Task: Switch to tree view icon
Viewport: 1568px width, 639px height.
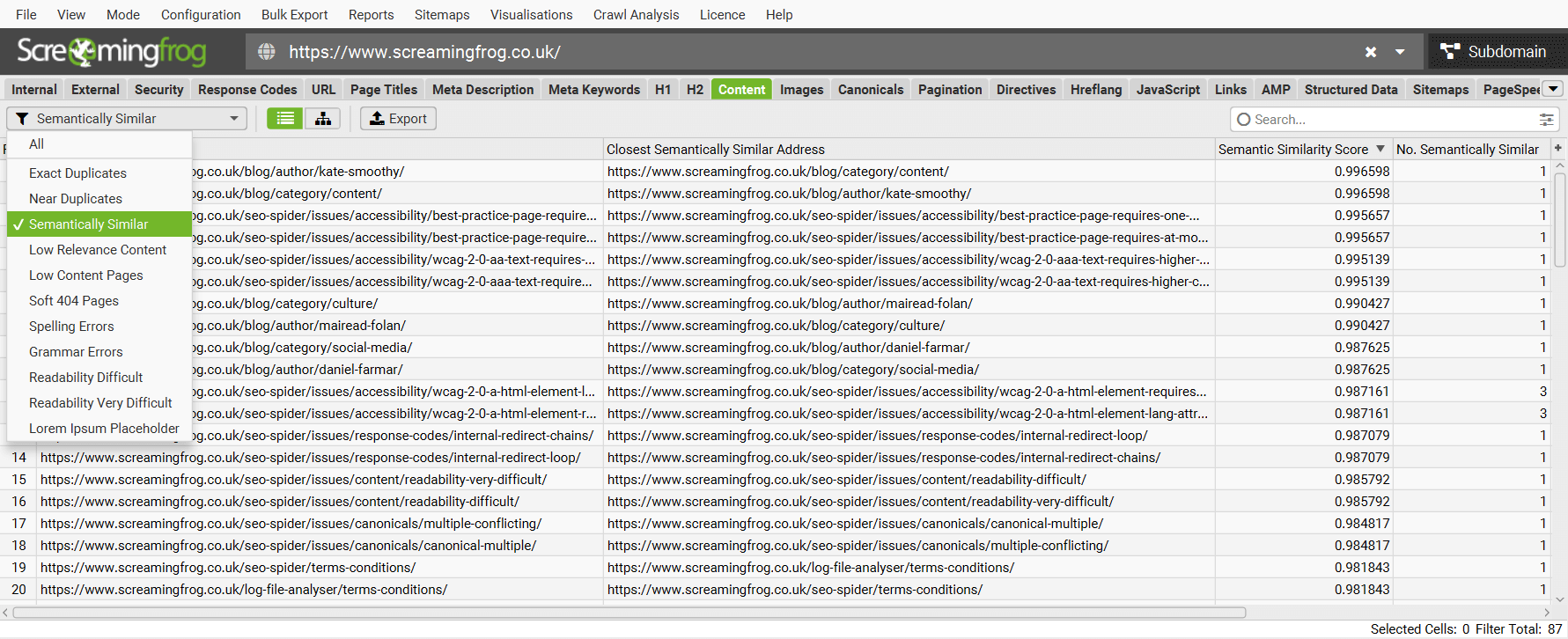Action: pyautogui.click(x=323, y=119)
